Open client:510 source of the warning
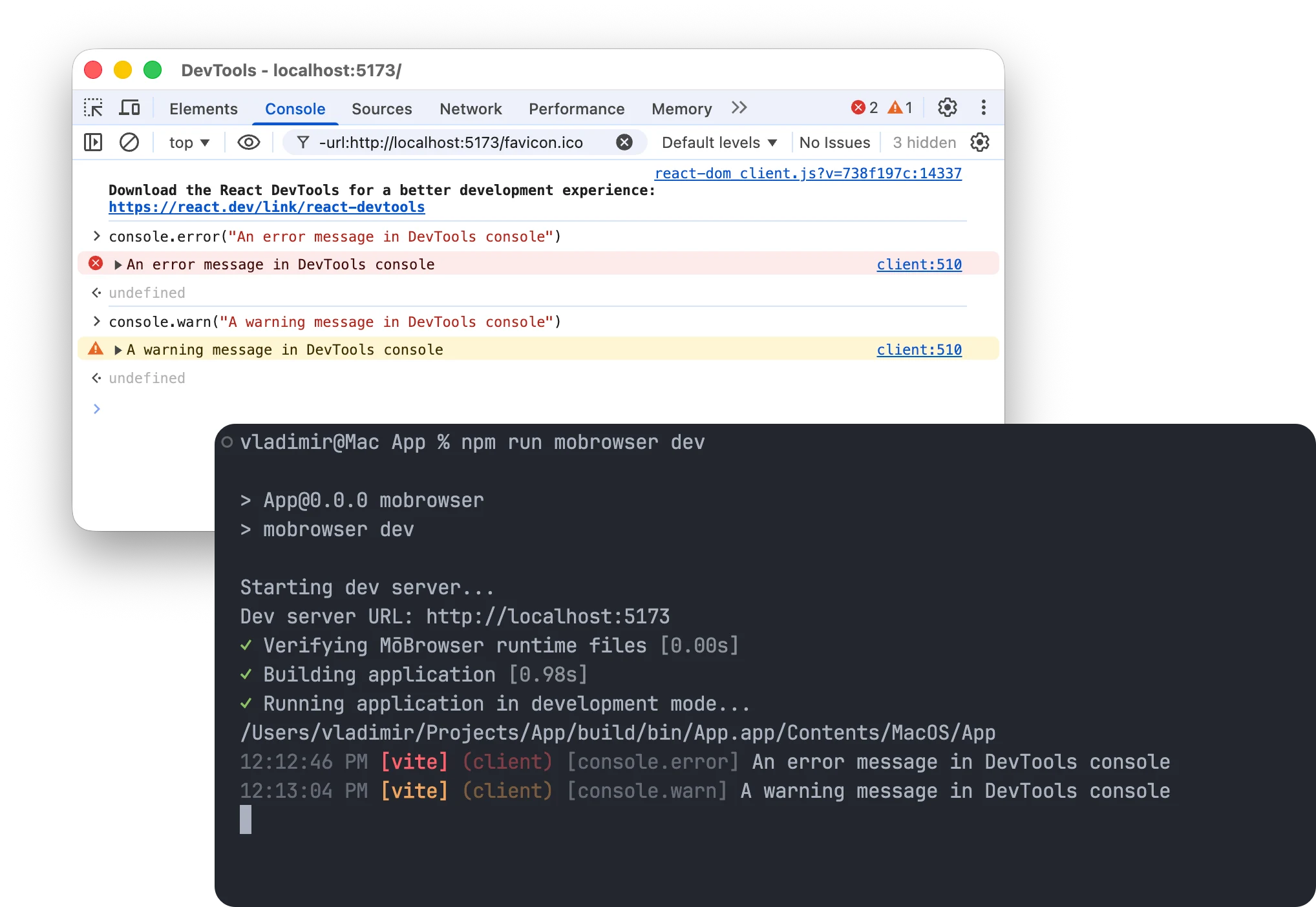Screen dimensions: 1316x907 point(919,349)
